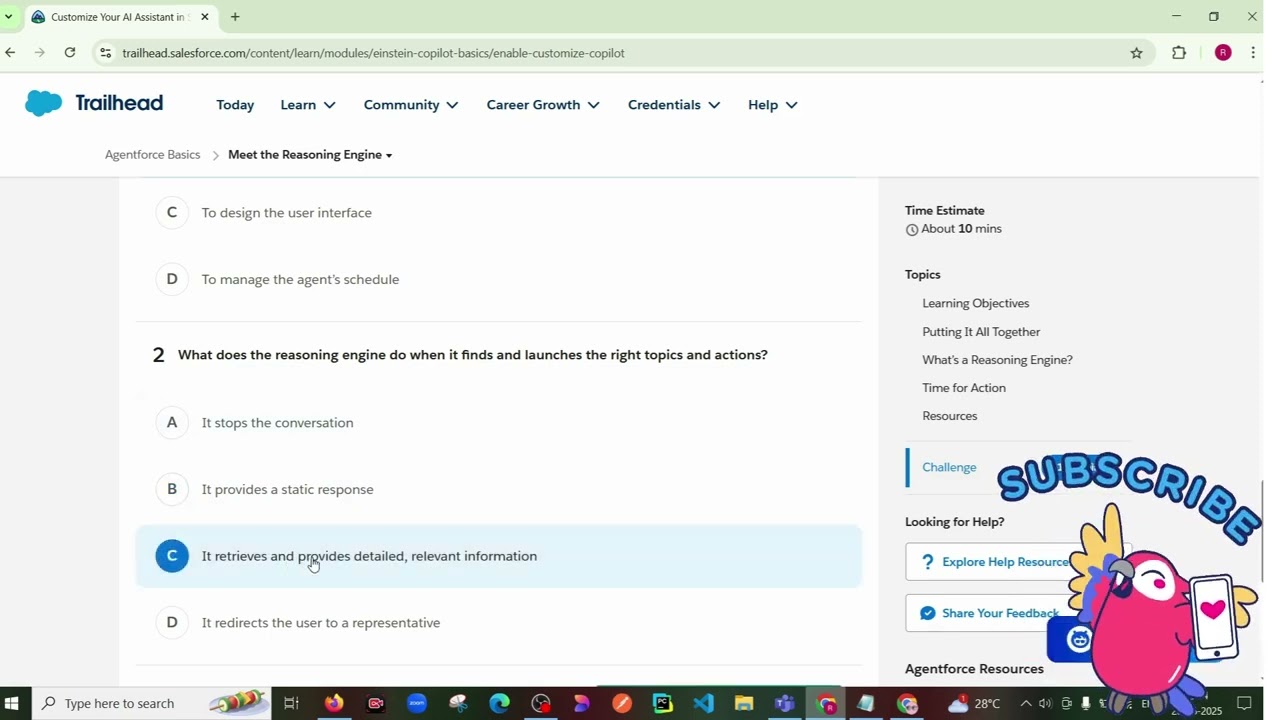Open the tab search dropdown arrow
Image resolution: width=1280 pixels, height=720 pixels.
[9, 17]
